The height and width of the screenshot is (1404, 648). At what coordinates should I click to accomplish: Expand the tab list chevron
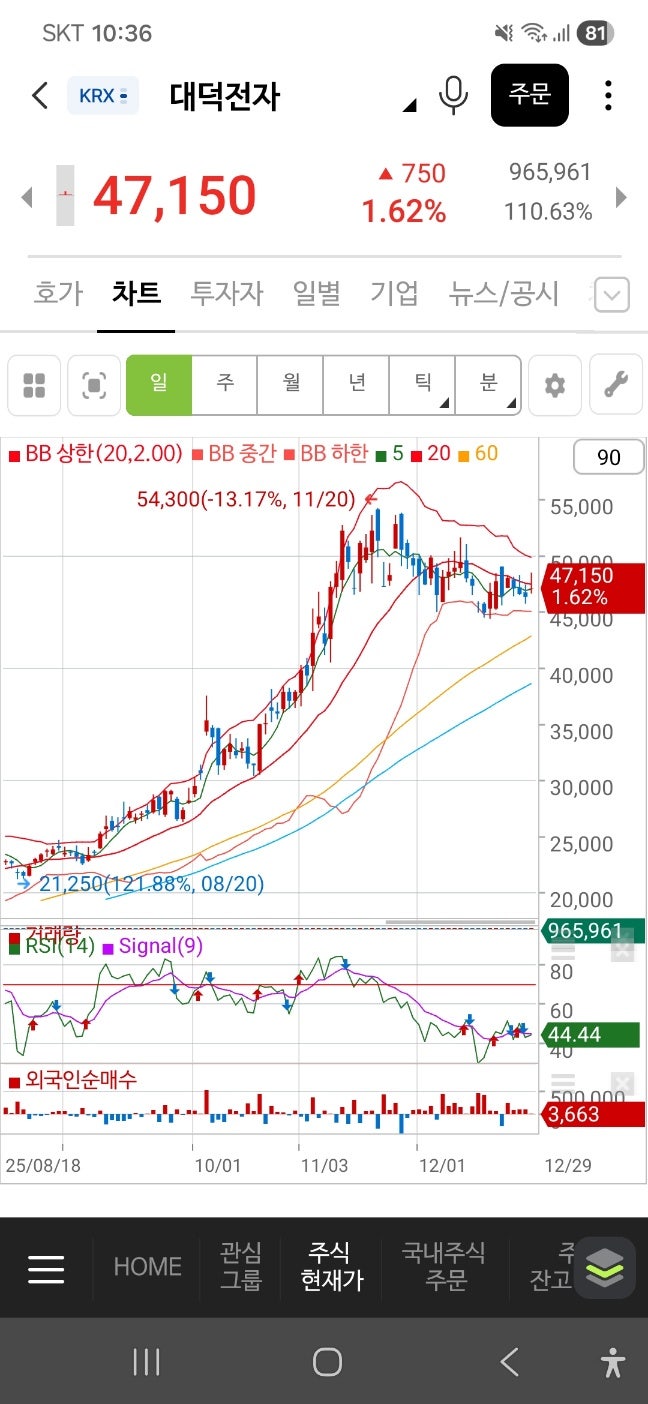tap(612, 295)
